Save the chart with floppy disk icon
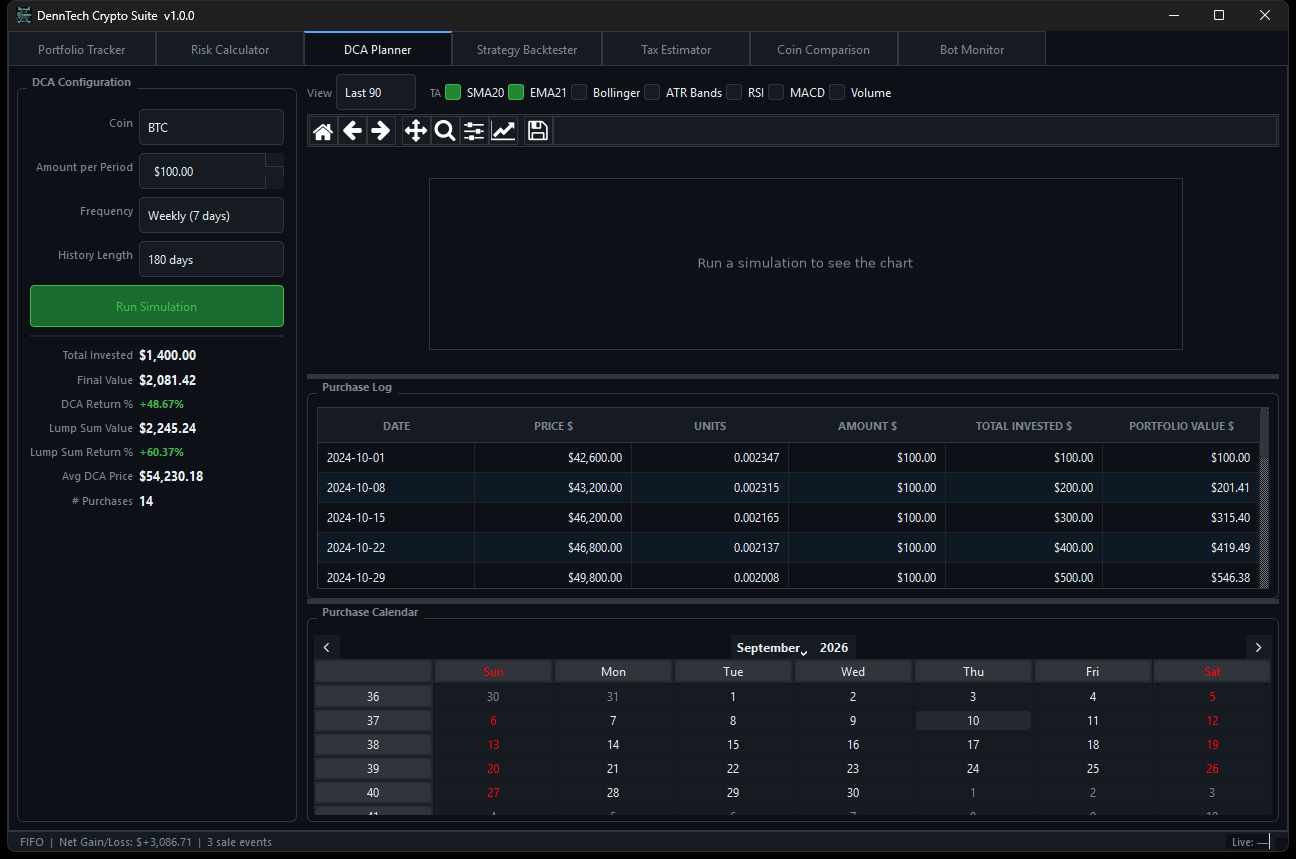Image resolution: width=1296 pixels, height=859 pixels. [538, 131]
